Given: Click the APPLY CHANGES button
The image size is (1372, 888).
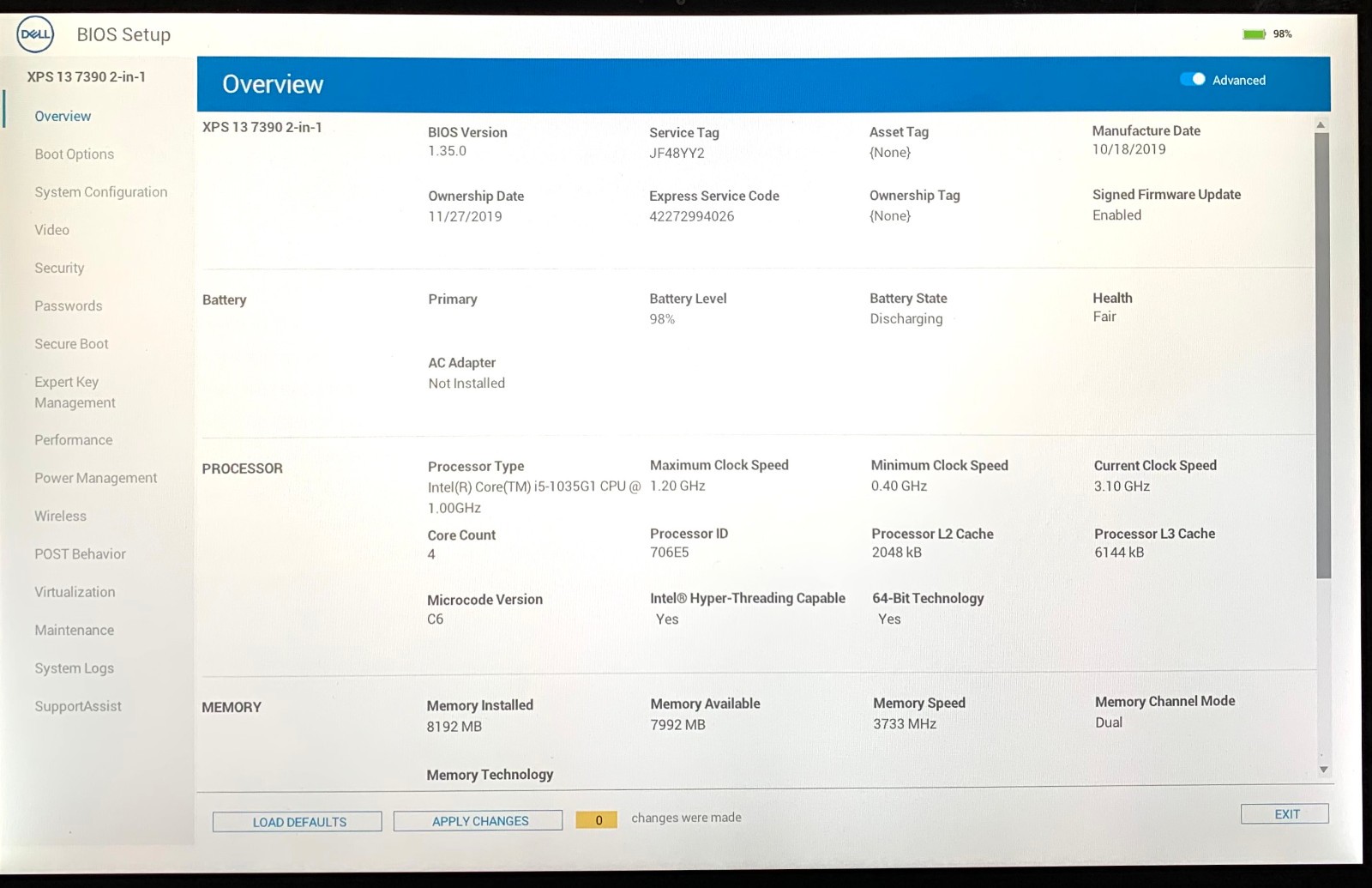Looking at the screenshot, I should point(478,821).
